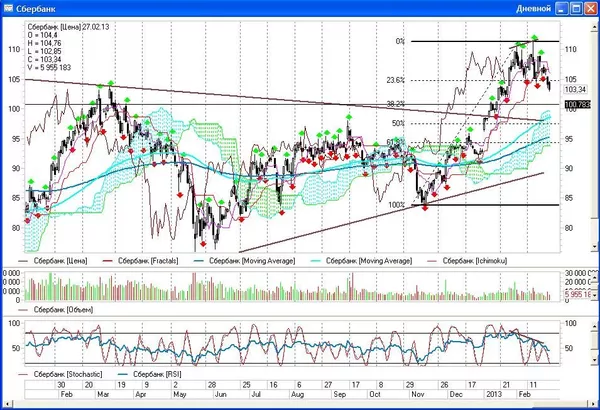Click the date label 29 on time axis
The height and width of the screenshot is (410, 600).
click(x=410, y=385)
